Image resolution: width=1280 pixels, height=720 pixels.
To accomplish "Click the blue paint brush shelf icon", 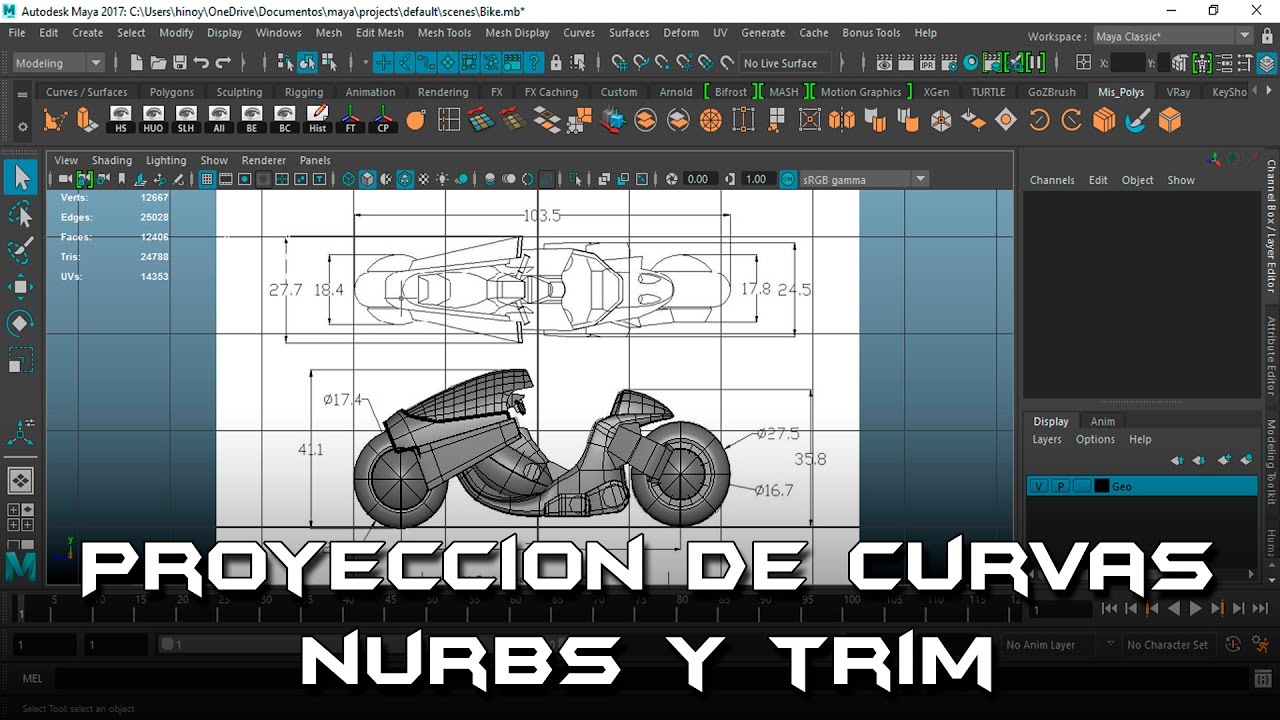I will coord(1137,121).
